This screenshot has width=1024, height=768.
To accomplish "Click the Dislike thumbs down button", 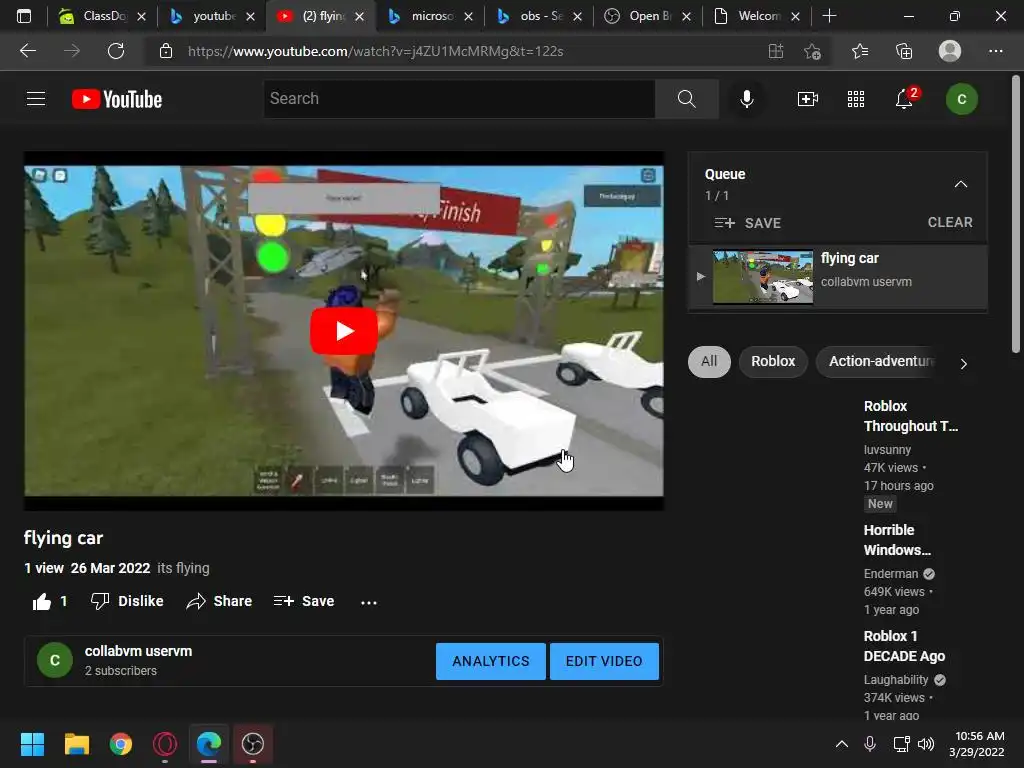I will 127,601.
